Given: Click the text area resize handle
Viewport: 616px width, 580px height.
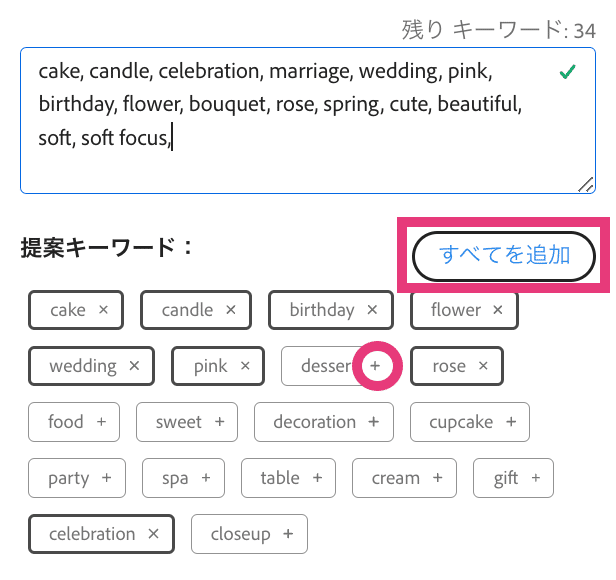Looking at the screenshot, I should [x=586, y=185].
